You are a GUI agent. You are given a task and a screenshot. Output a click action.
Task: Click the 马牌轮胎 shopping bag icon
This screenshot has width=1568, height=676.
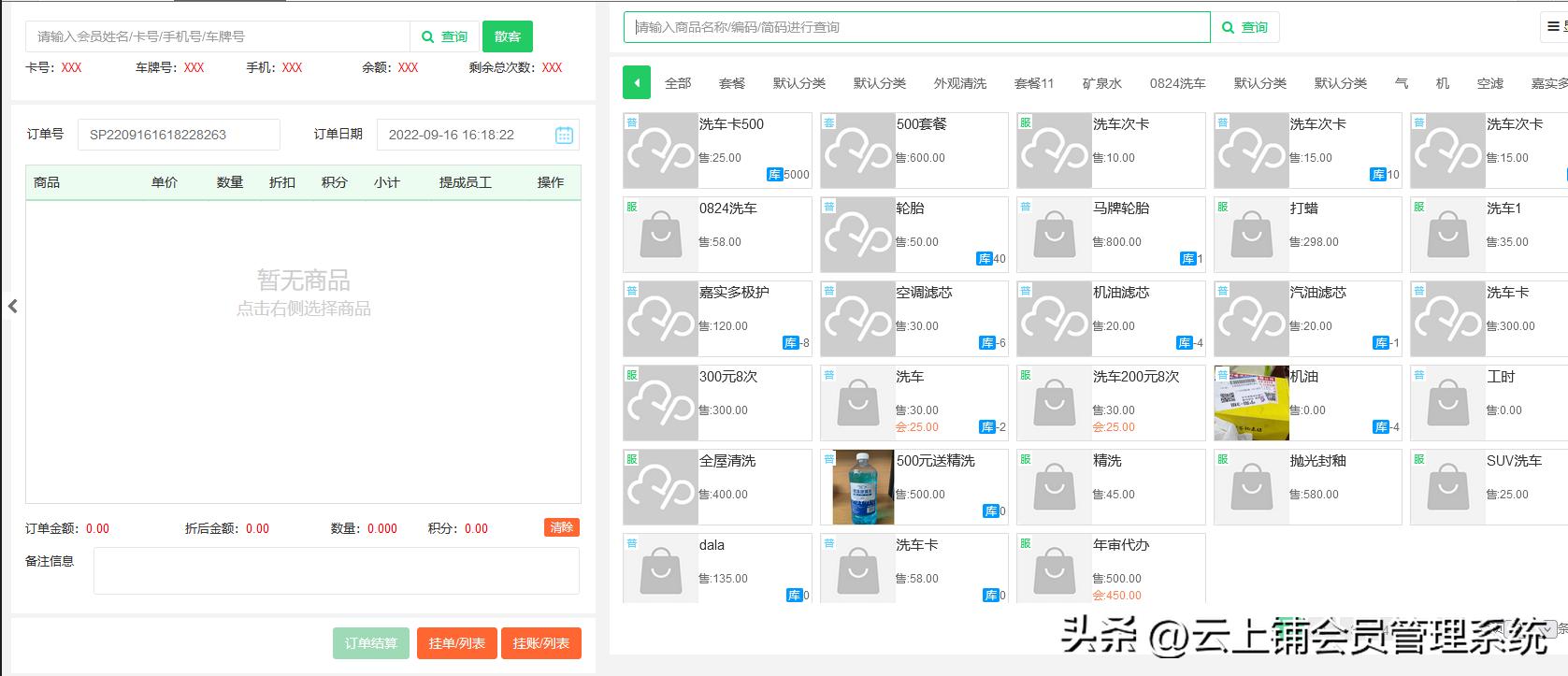[x=1055, y=235]
